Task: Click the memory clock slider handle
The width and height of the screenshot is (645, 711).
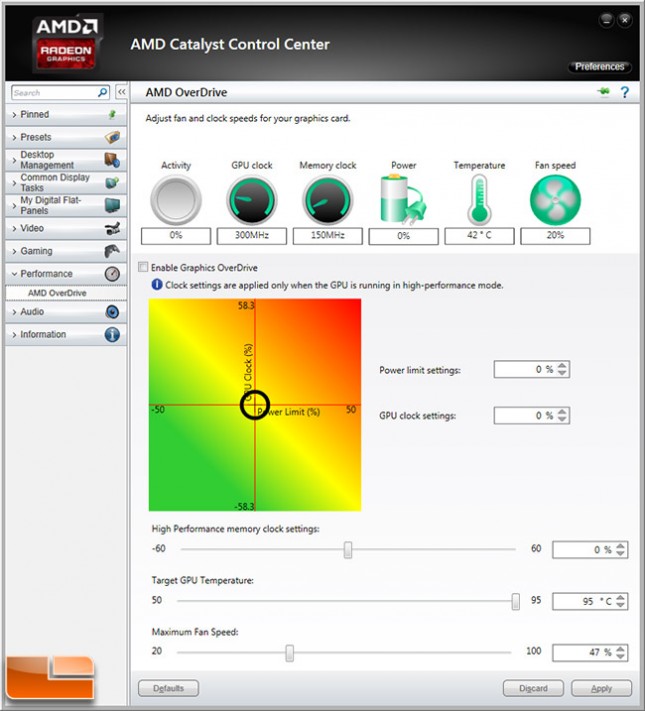Action: tap(348, 550)
